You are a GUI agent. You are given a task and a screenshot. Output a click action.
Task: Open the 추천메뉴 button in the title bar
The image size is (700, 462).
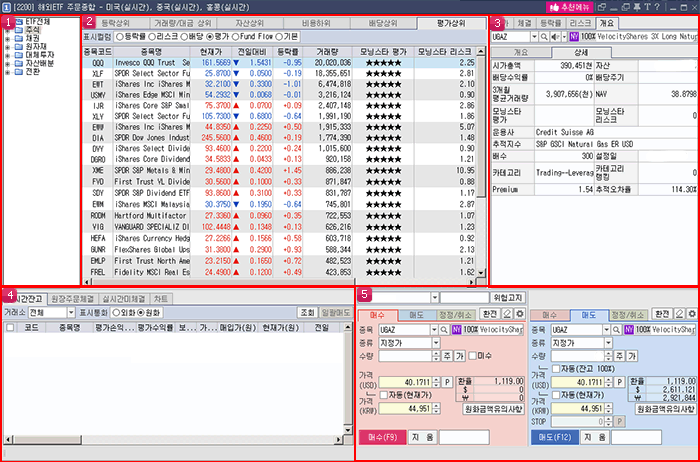point(570,7)
